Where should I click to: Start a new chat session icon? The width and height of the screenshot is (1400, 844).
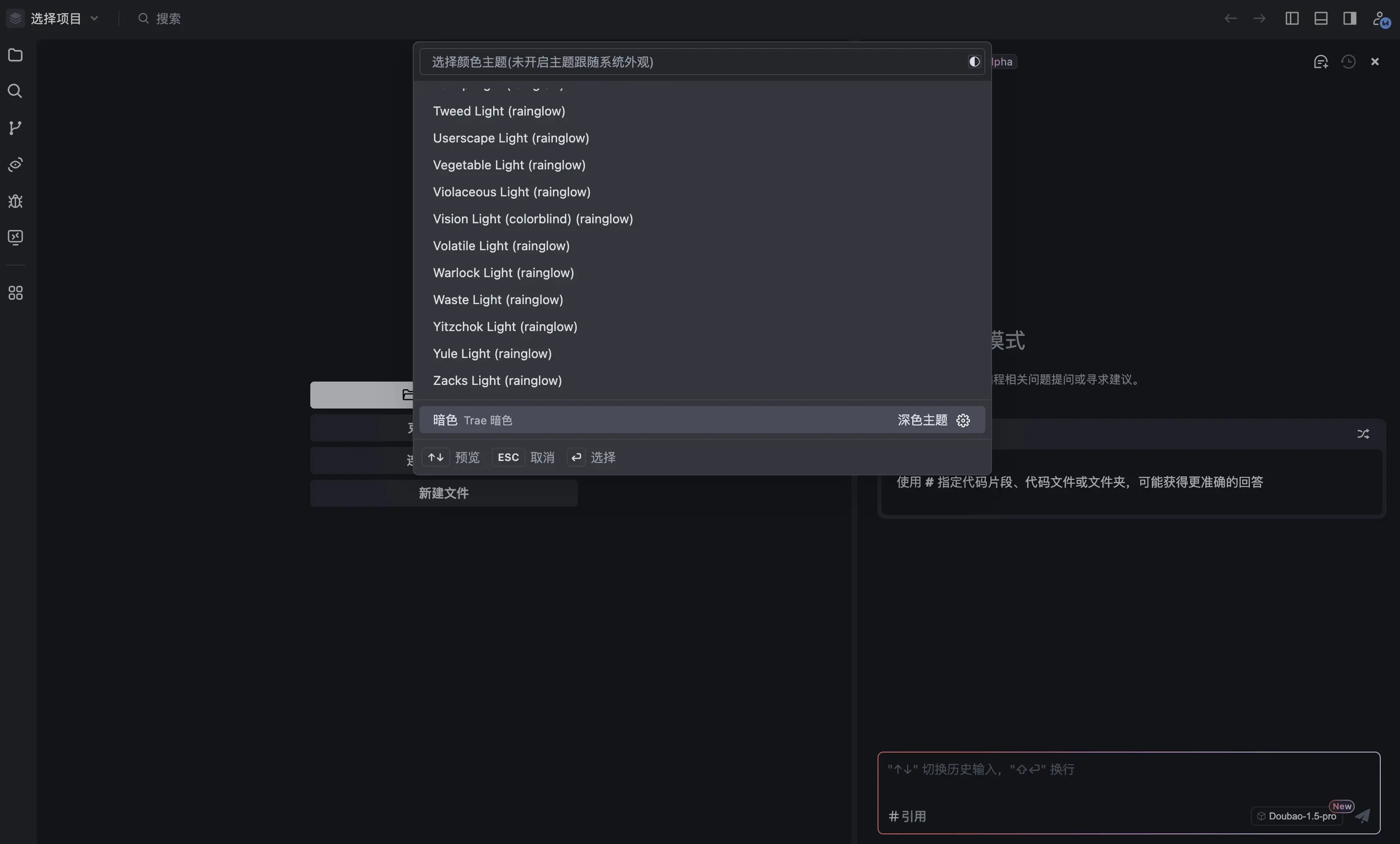click(x=1321, y=62)
